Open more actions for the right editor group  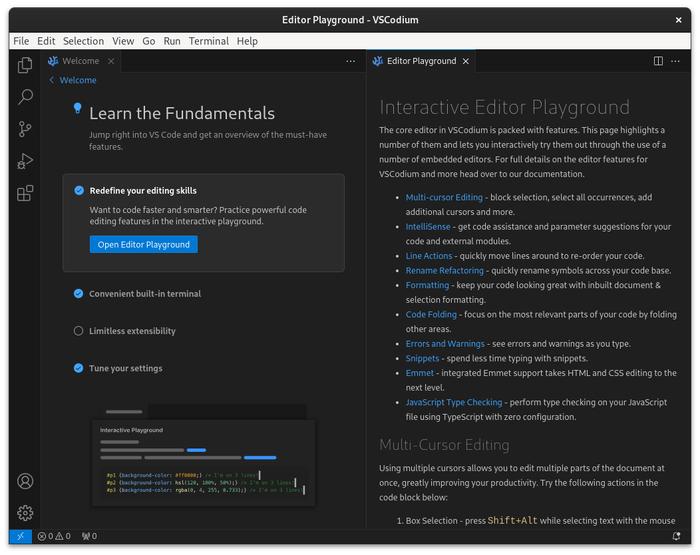(675, 61)
